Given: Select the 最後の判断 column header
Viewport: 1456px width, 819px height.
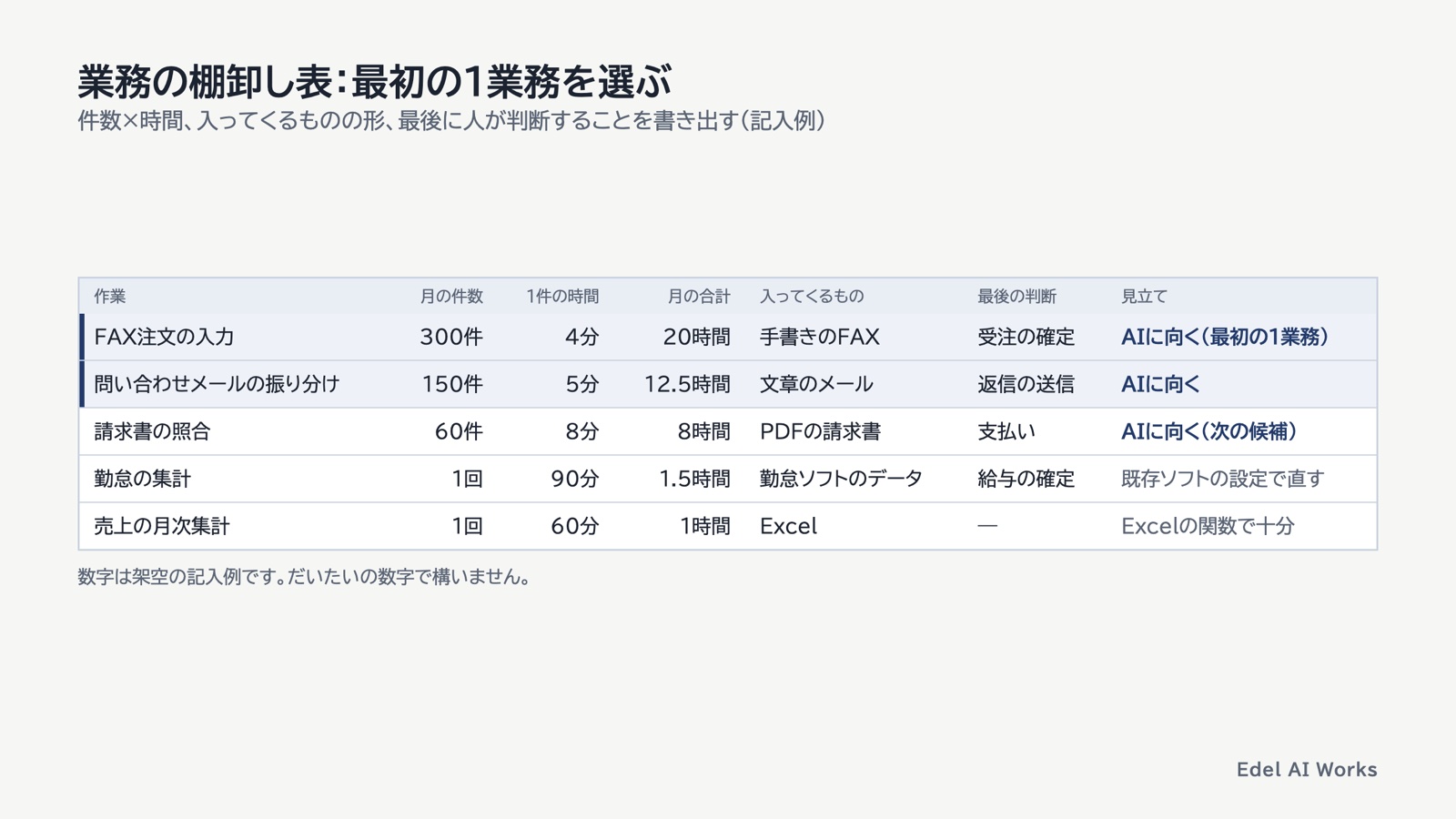Looking at the screenshot, I should point(1016,297).
